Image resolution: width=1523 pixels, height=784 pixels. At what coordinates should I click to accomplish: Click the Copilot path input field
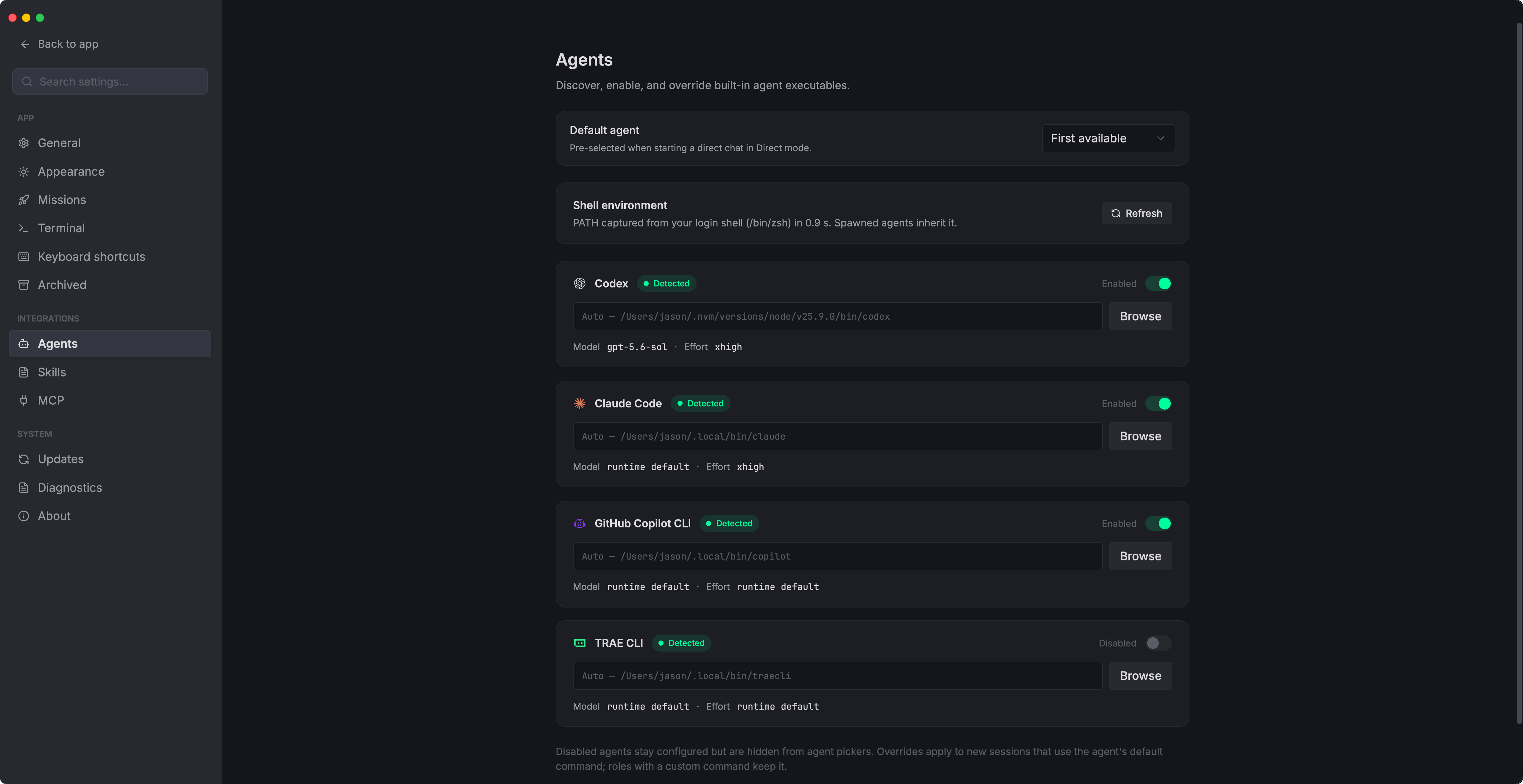pyautogui.click(x=837, y=556)
